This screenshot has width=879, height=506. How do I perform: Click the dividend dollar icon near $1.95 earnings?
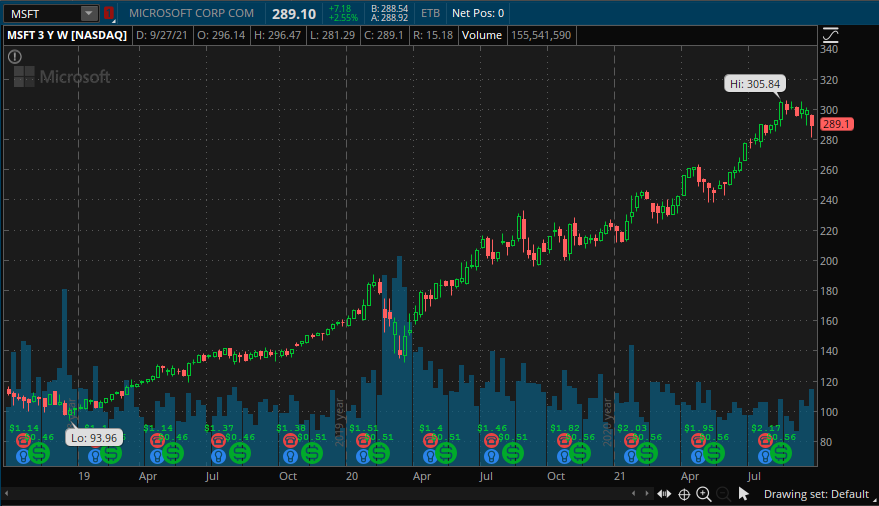(714, 453)
